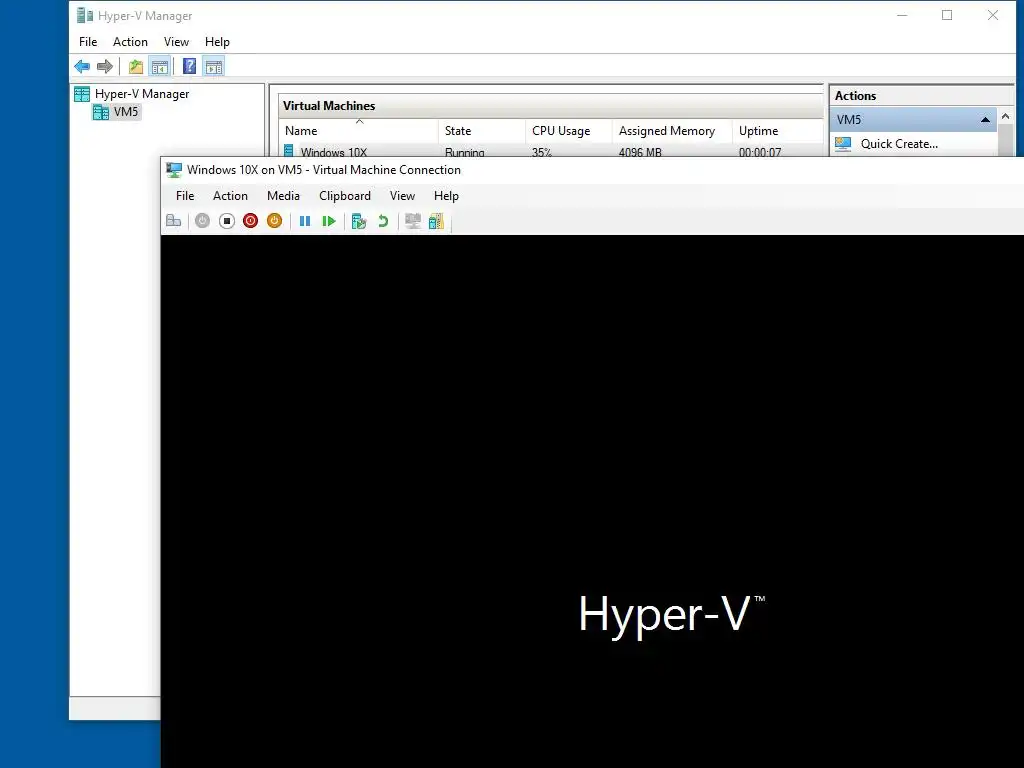
Task: Sort by Uptime column header
Action: 777,131
